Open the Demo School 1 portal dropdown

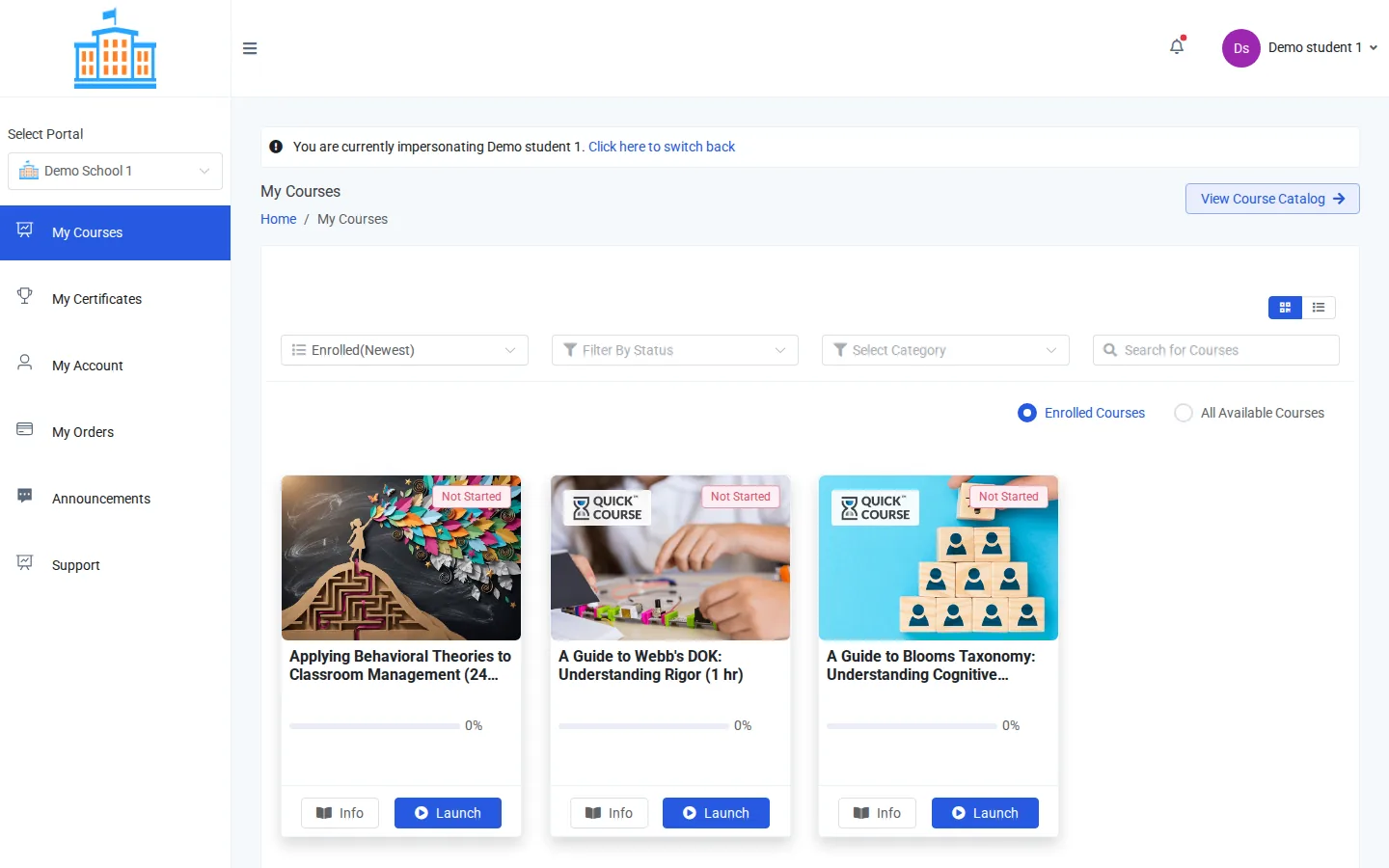point(115,171)
